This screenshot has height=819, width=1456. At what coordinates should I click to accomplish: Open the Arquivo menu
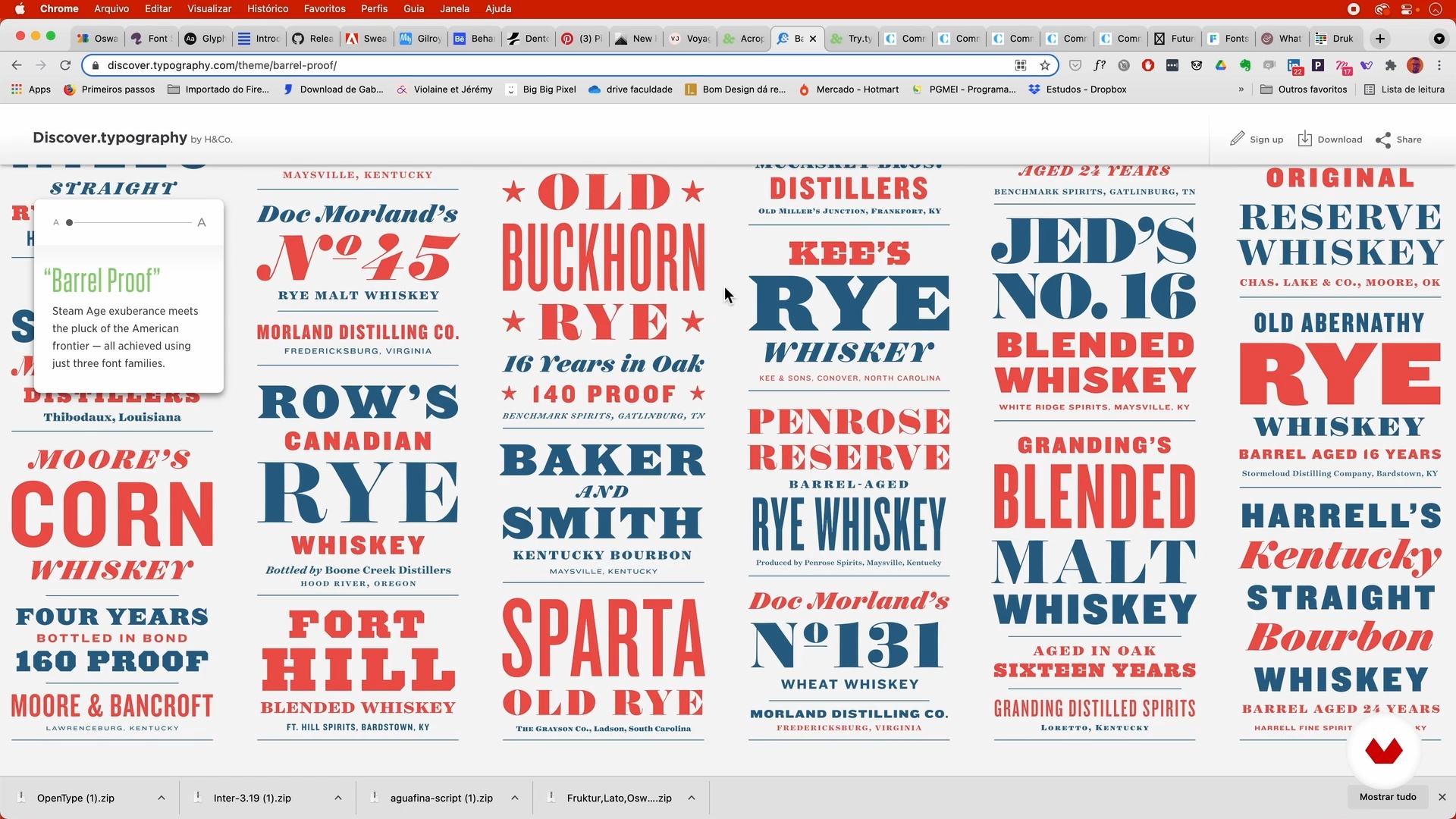click(x=111, y=9)
